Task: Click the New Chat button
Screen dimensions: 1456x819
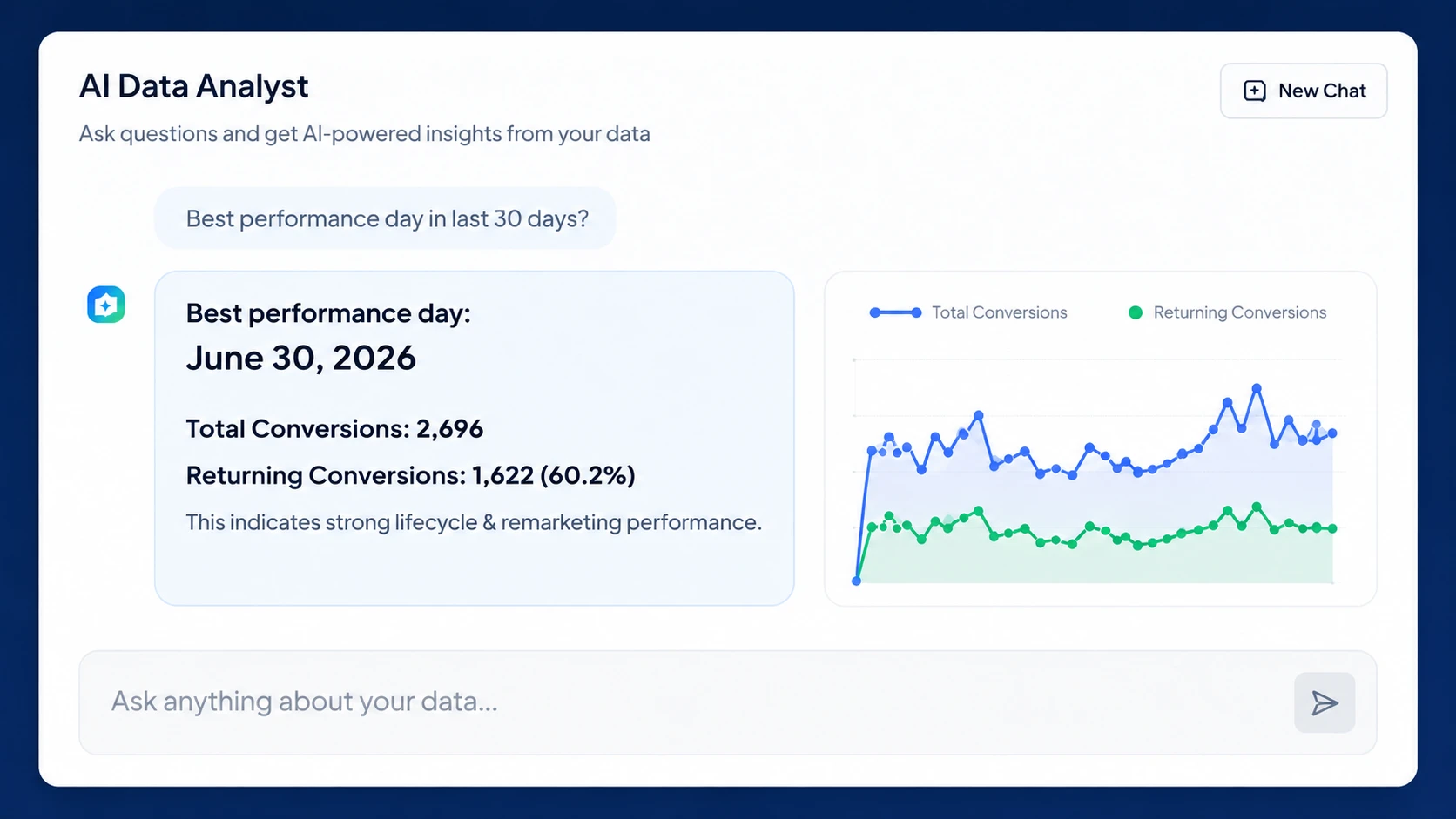Action: click(1303, 91)
